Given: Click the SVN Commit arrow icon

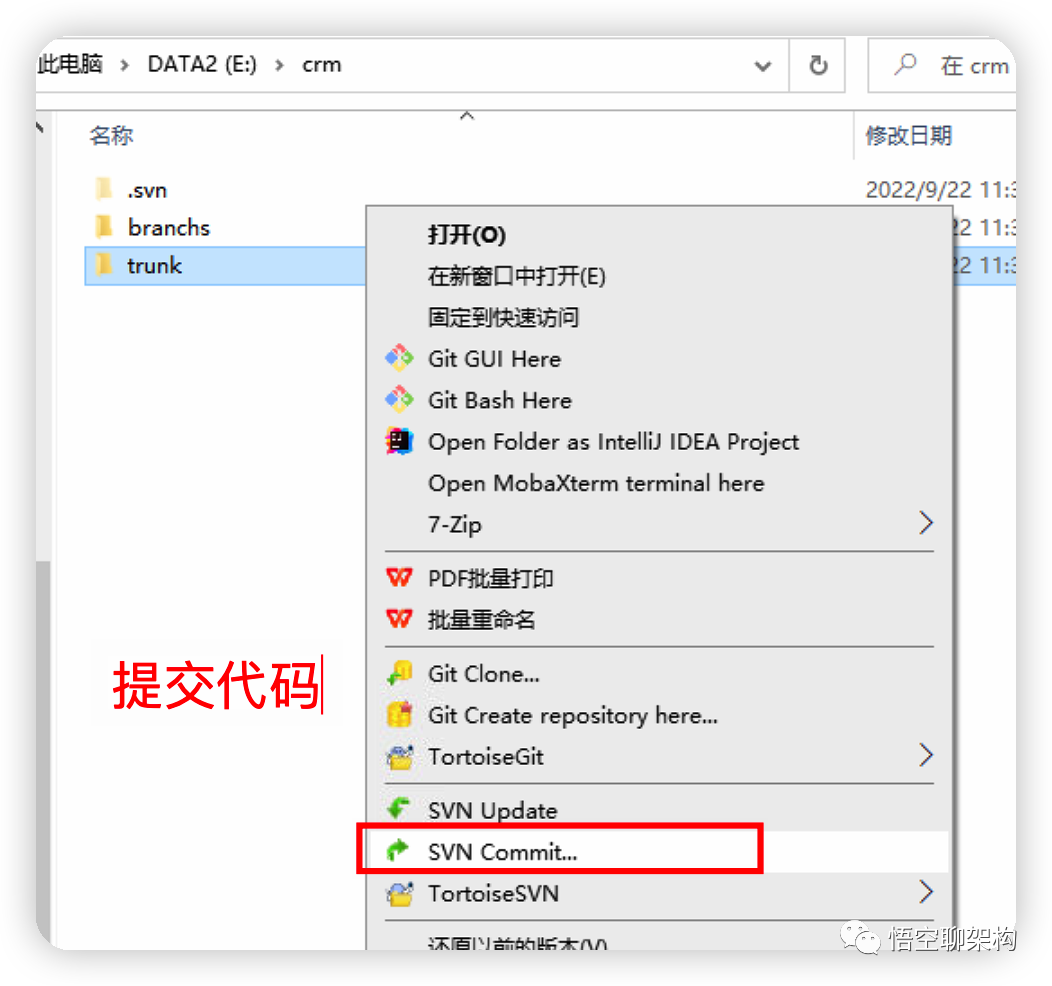Looking at the screenshot, I should pyautogui.click(x=398, y=851).
